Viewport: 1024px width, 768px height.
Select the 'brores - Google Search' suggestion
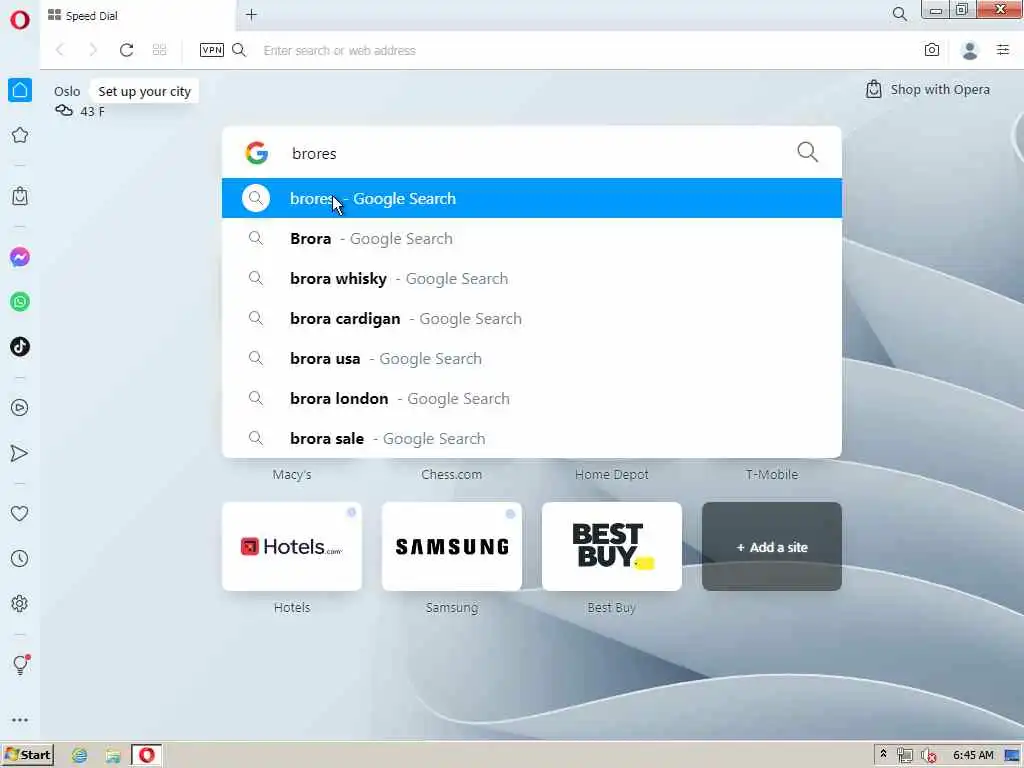tap(532, 199)
